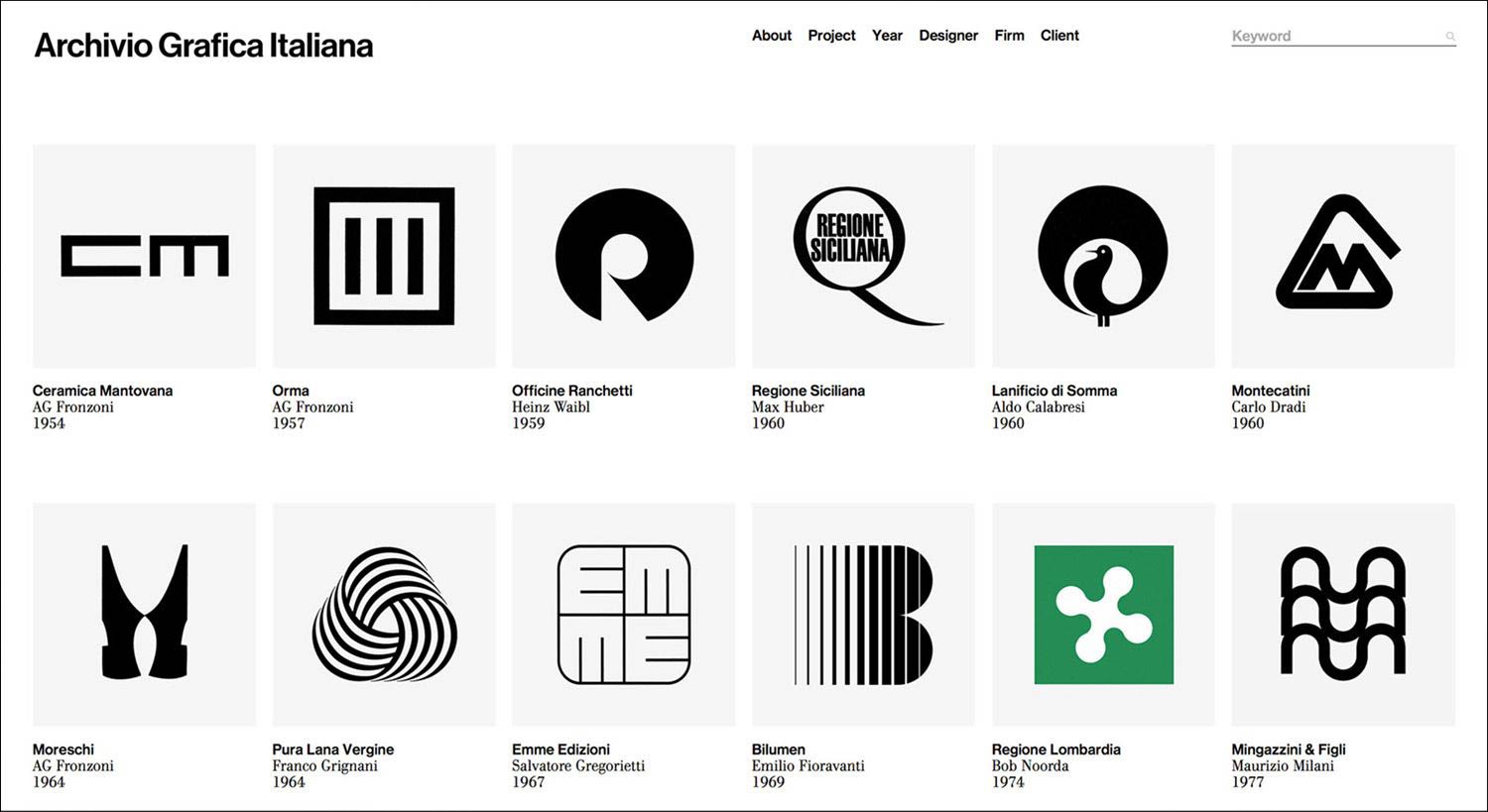Click designer name Franco Grignani
This screenshot has height=812, width=1488.
tap(325, 765)
